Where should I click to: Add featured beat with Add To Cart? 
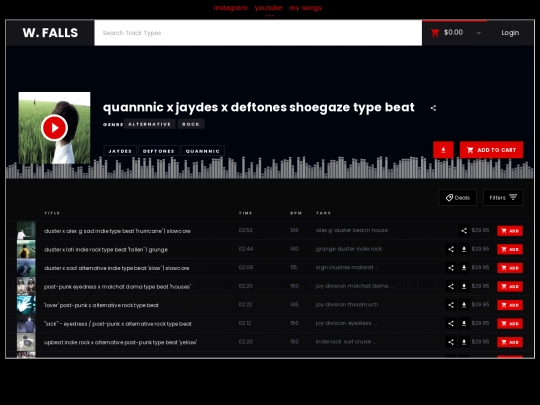(x=491, y=150)
